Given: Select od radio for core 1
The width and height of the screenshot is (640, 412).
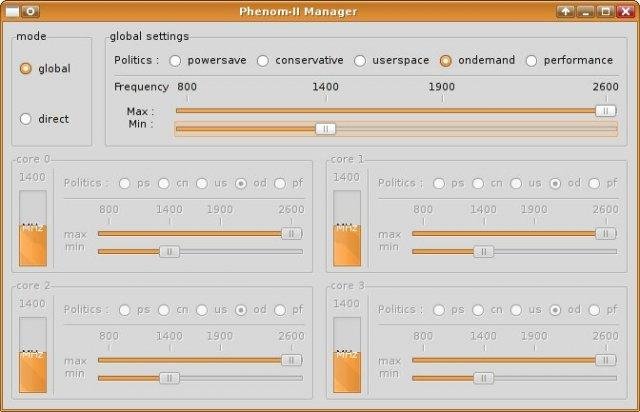Looking at the screenshot, I should click(x=555, y=183).
